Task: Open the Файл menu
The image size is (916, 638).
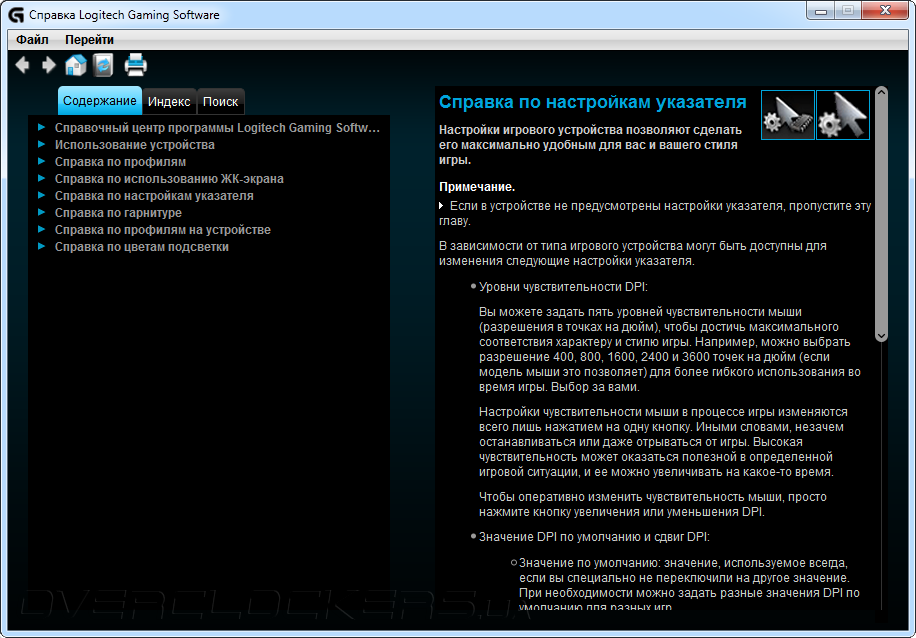Action: point(32,40)
